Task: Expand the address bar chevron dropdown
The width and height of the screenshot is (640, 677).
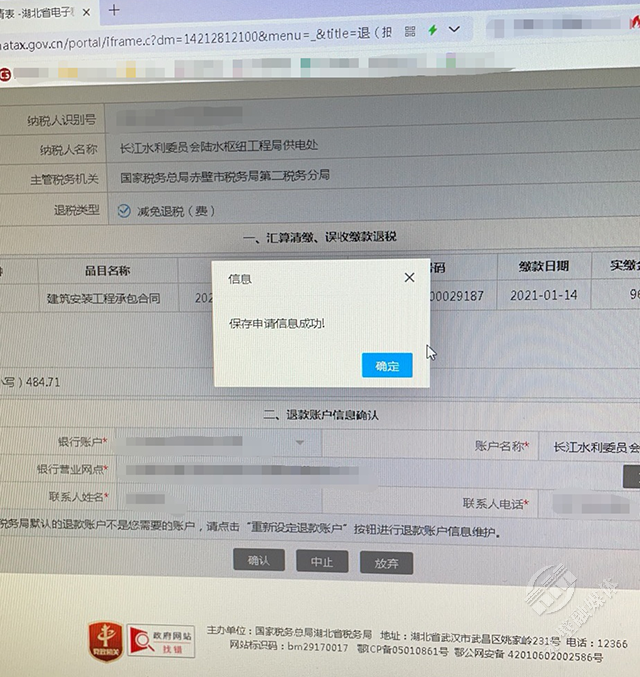Action: [454, 29]
